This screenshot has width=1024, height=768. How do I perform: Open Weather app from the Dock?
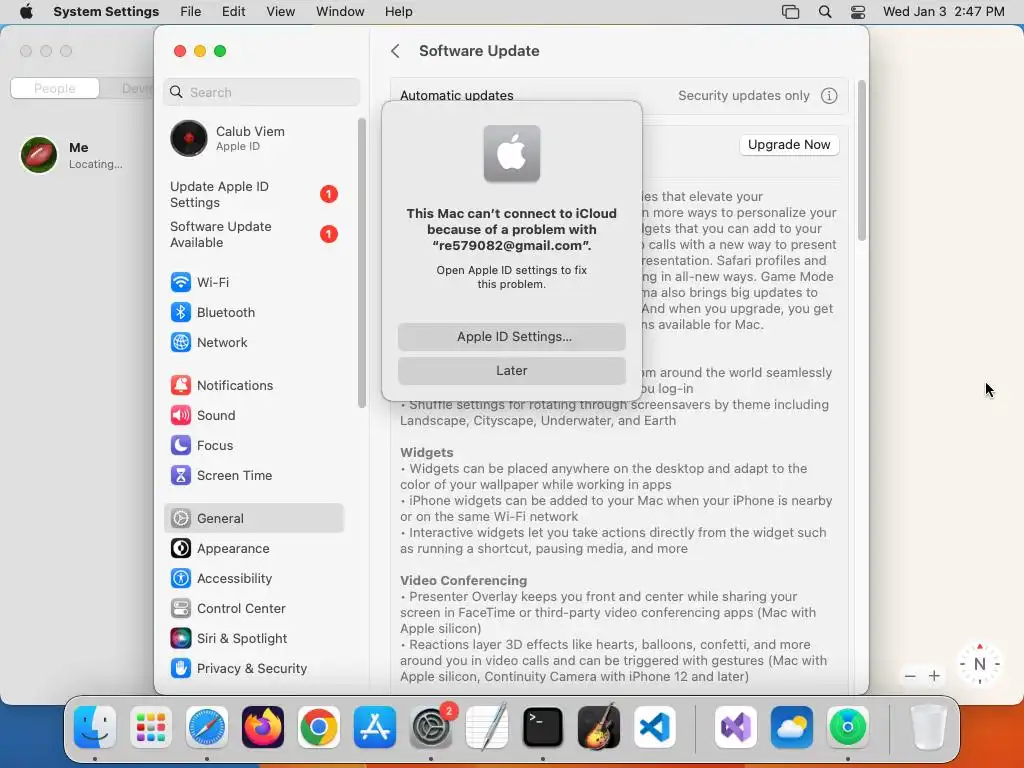(x=792, y=727)
